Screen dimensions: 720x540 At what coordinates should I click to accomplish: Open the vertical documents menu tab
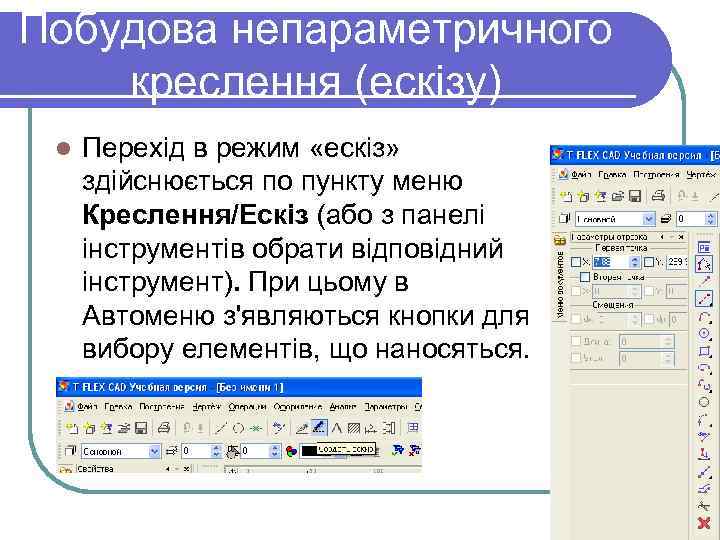560,284
